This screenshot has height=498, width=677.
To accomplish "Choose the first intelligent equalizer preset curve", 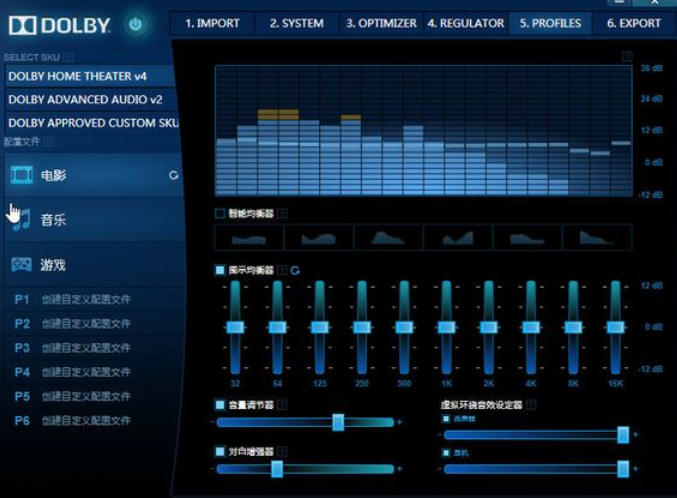I will pyautogui.click(x=249, y=237).
